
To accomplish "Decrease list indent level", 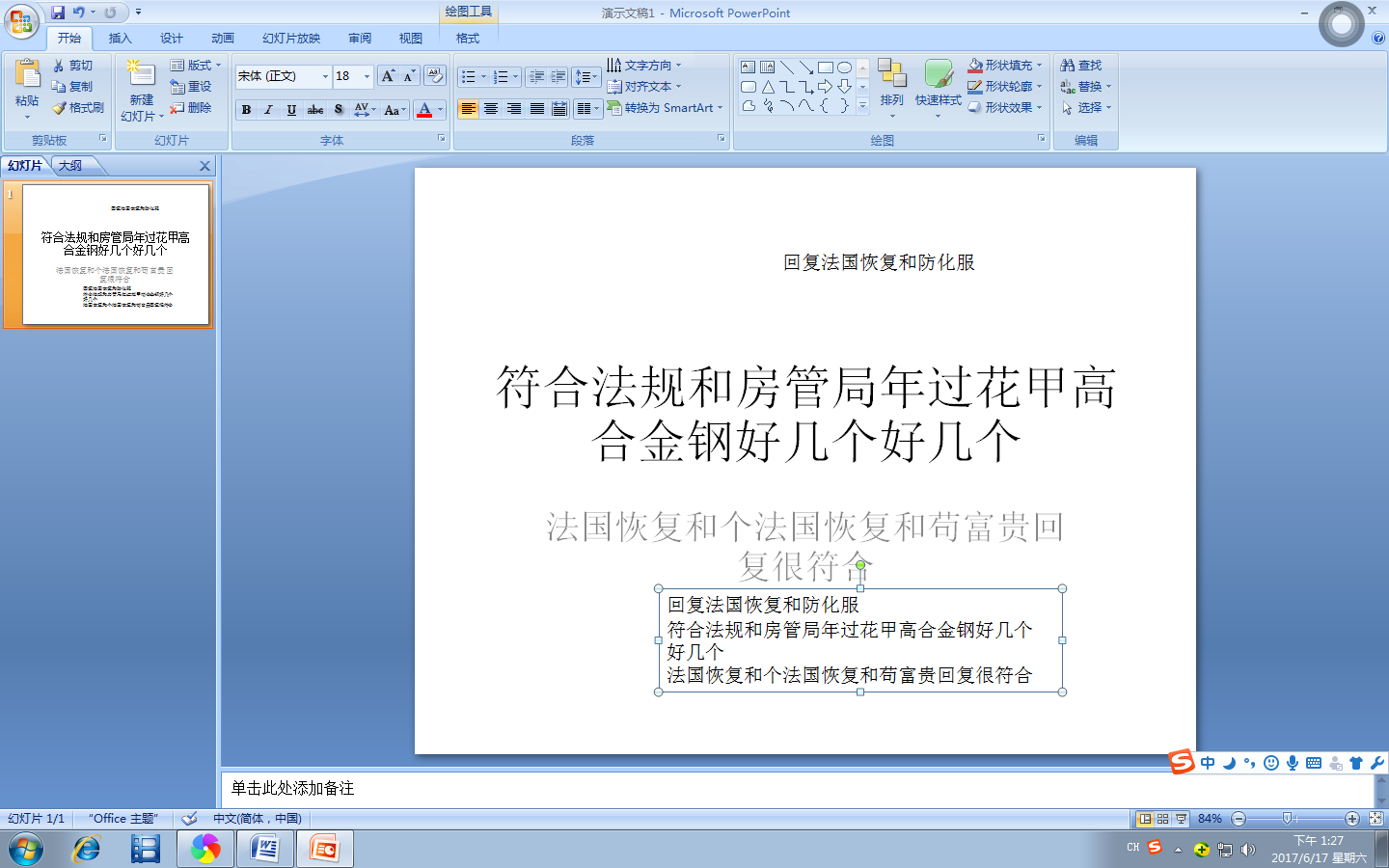I will (537, 76).
